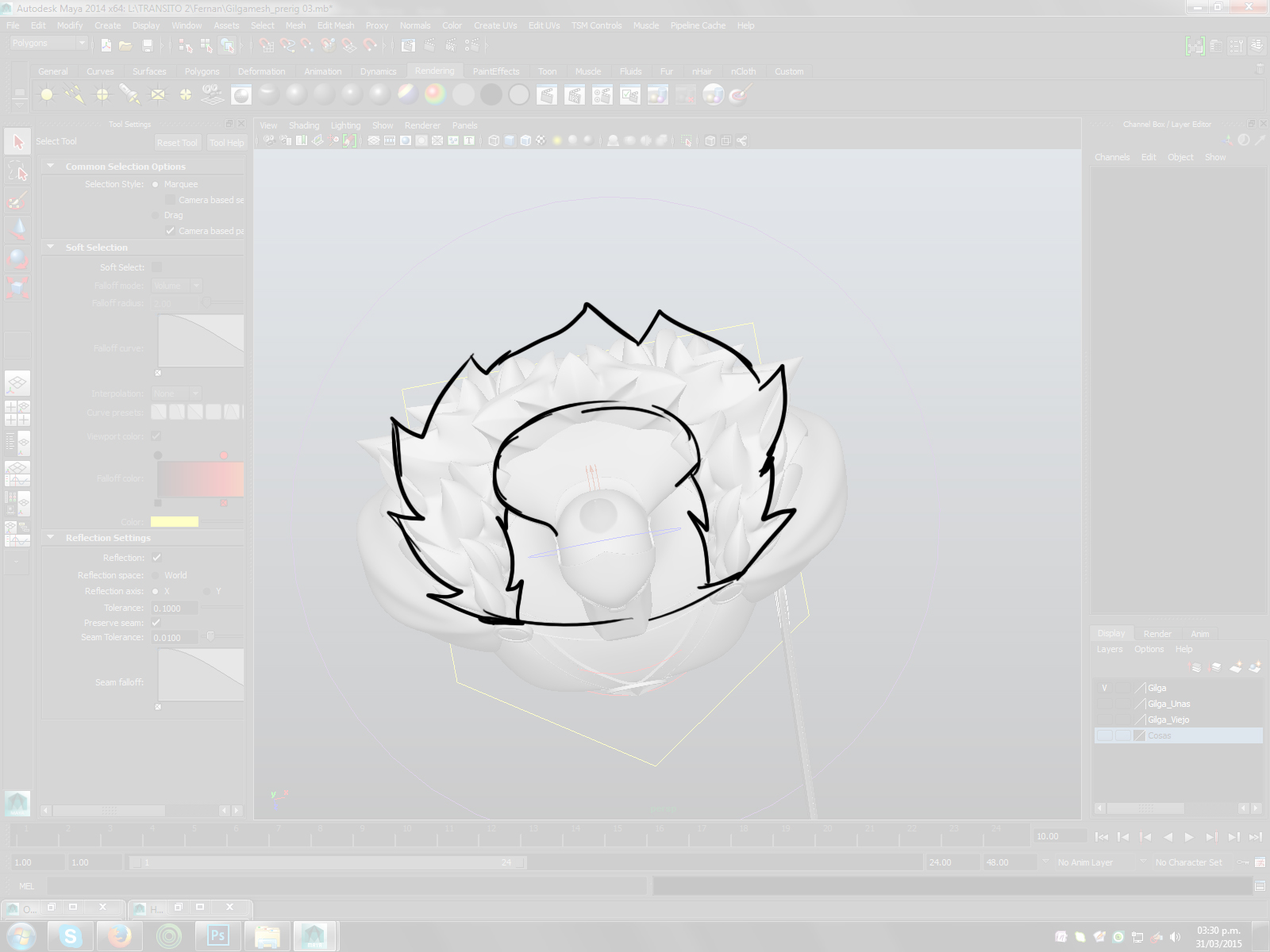Image resolution: width=1270 pixels, height=952 pixels.
Task: Click the spot light shelf icon
Action: pos(129,95)
